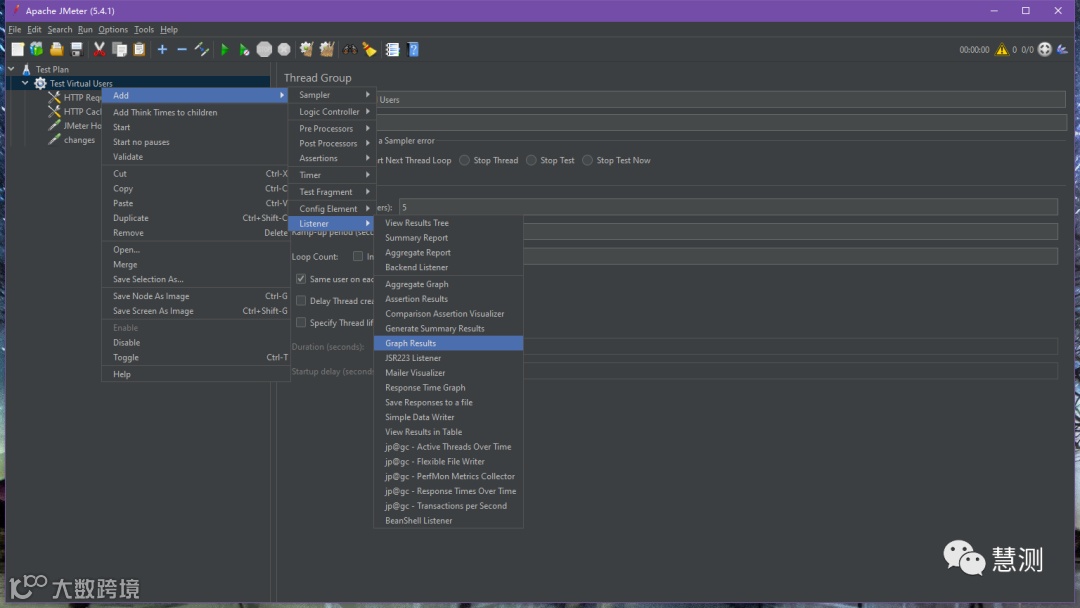The image size is (1080, 608).
Task: Click the Test Virtual Users gear icon
Action: 40,83
